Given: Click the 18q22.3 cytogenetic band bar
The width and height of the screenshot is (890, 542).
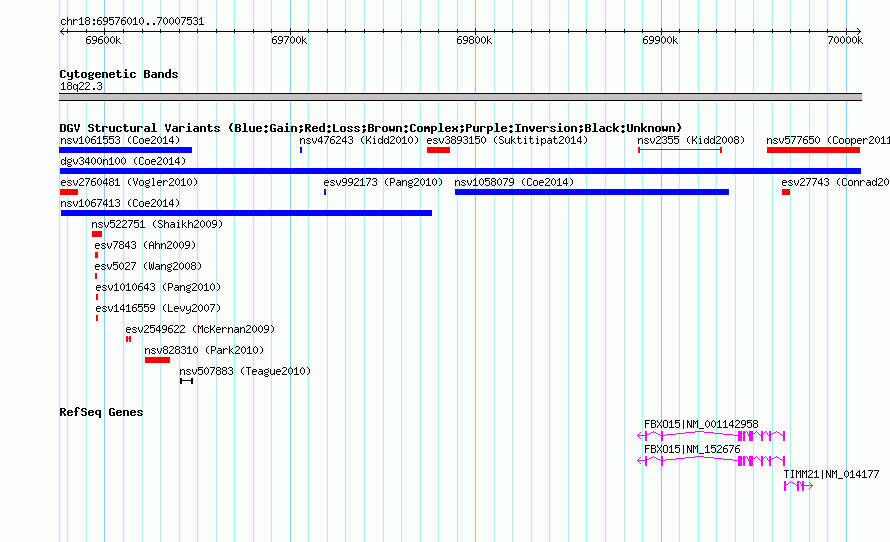Looking at the screenshot, I should pyautogui.click(x=460, y=97).
